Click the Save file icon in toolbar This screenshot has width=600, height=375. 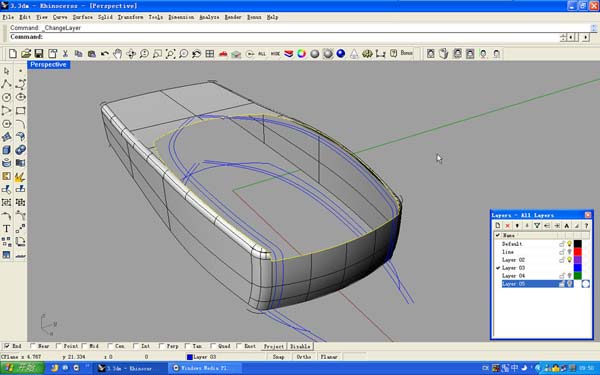pyautogui.click(x=39, y=54)
